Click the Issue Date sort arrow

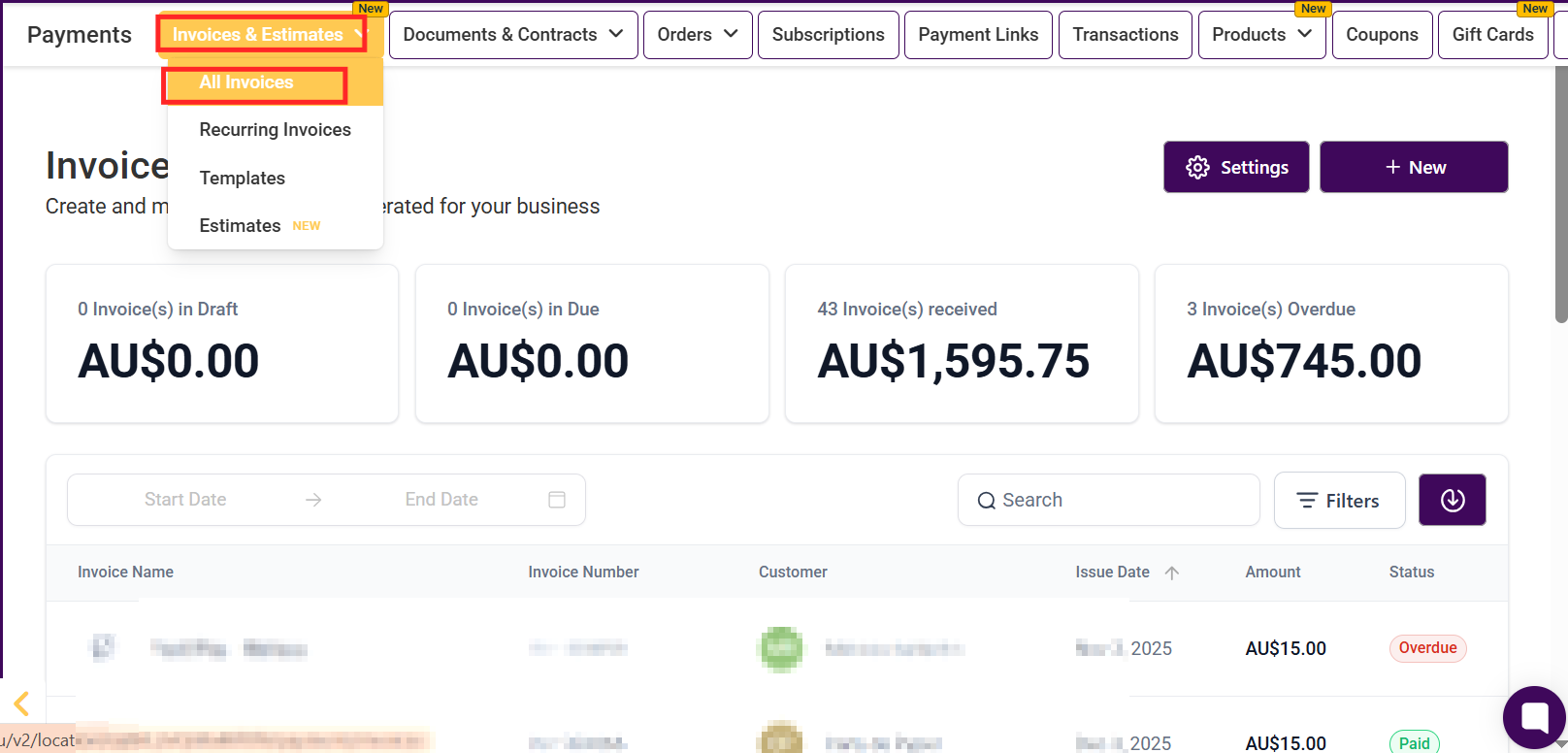1172,573
